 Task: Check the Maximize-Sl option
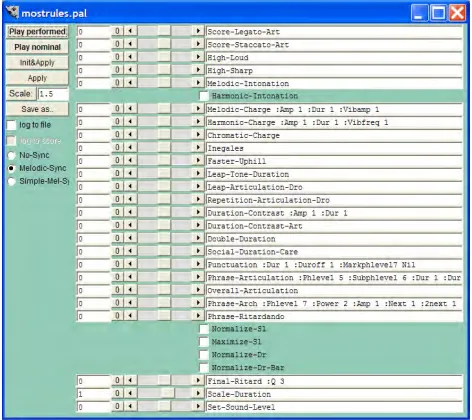[204, 342]
